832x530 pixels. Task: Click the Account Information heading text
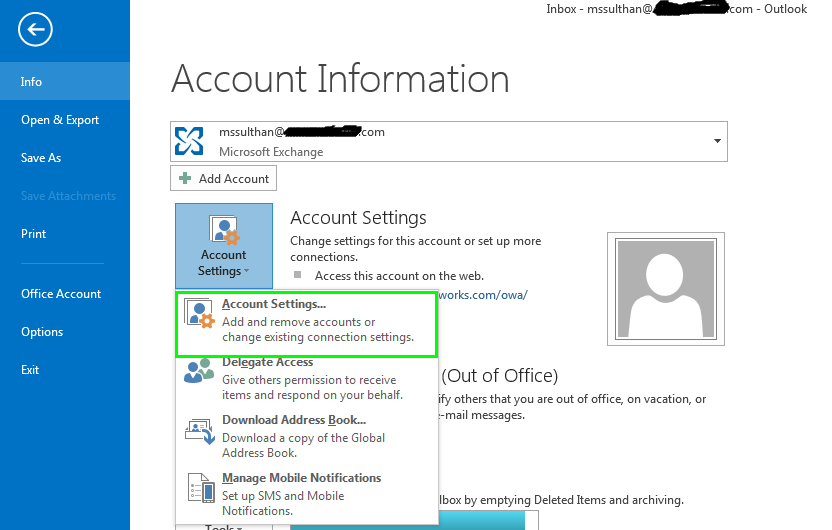point(340,79)
